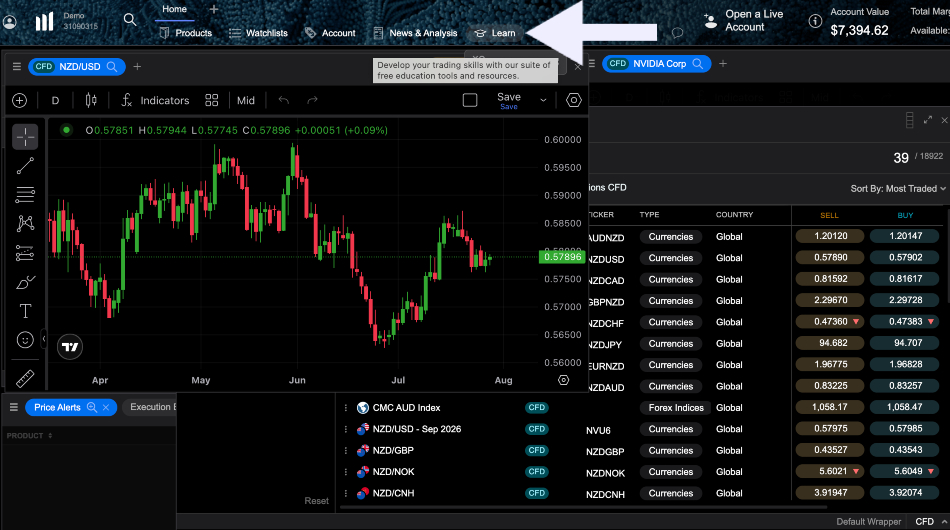Click NZDUSD buy price 0.57902

tap(905, 257)
